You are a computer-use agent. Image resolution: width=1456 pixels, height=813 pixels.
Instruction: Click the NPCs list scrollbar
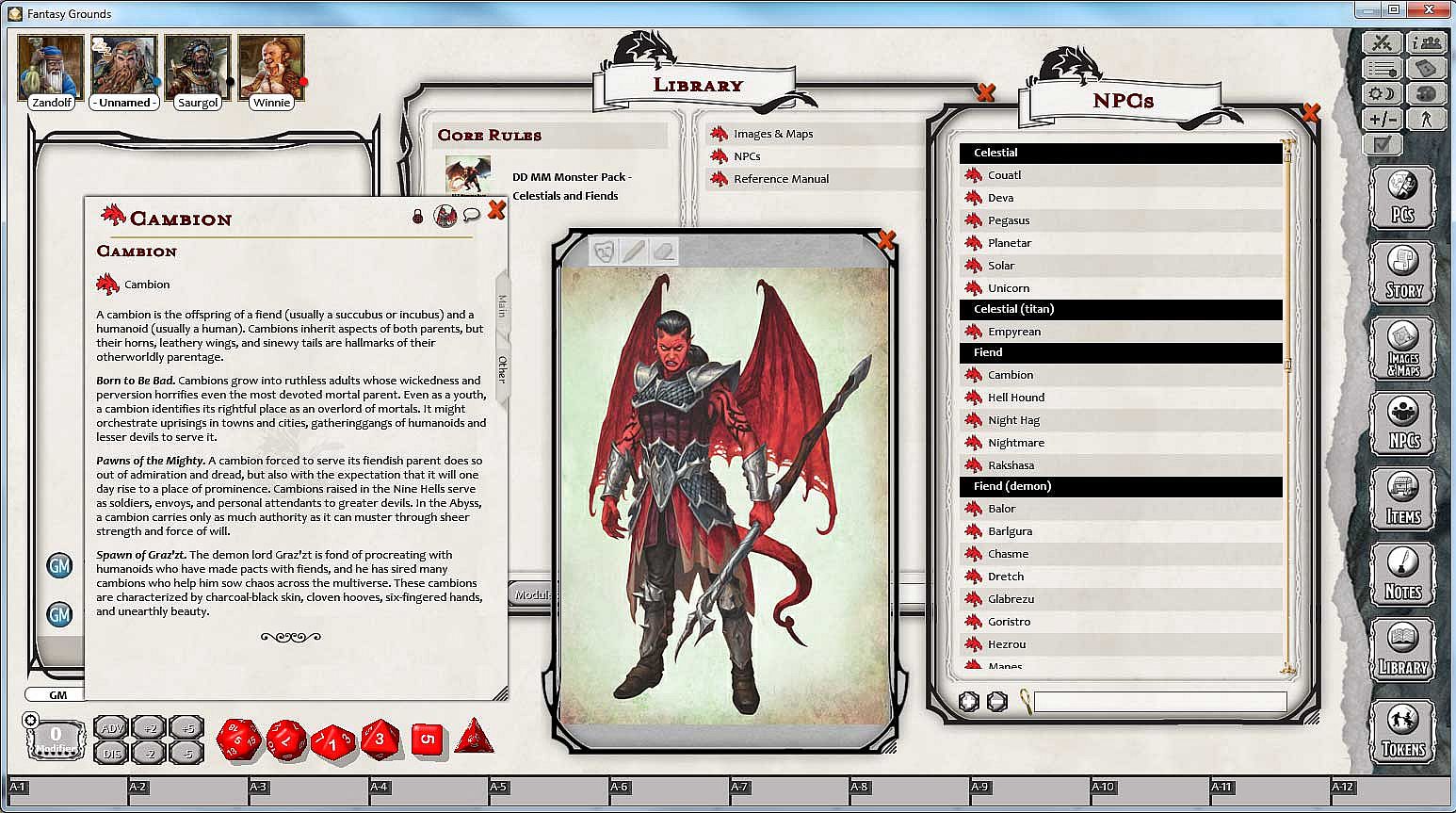[1287, 405]
